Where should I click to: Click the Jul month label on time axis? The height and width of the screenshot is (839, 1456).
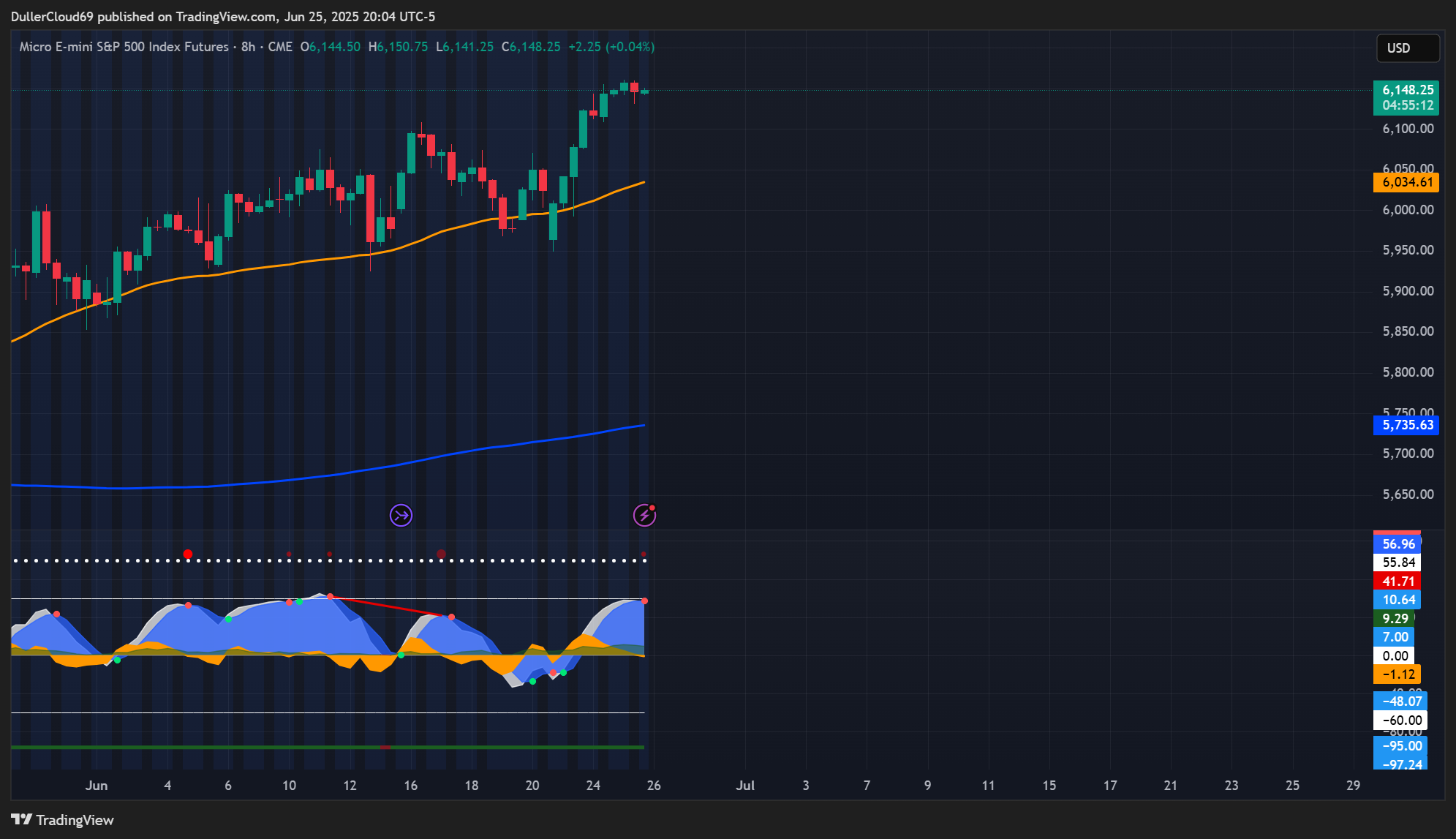[745, 786]
